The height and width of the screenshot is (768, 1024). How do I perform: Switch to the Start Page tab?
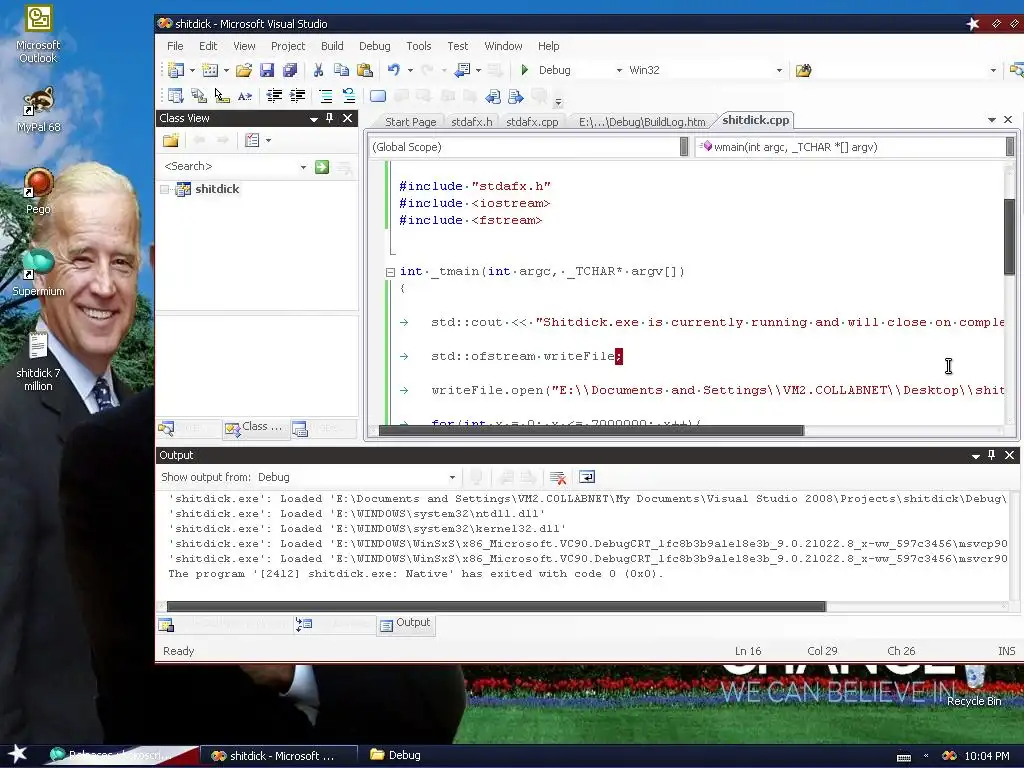point(410,121)
